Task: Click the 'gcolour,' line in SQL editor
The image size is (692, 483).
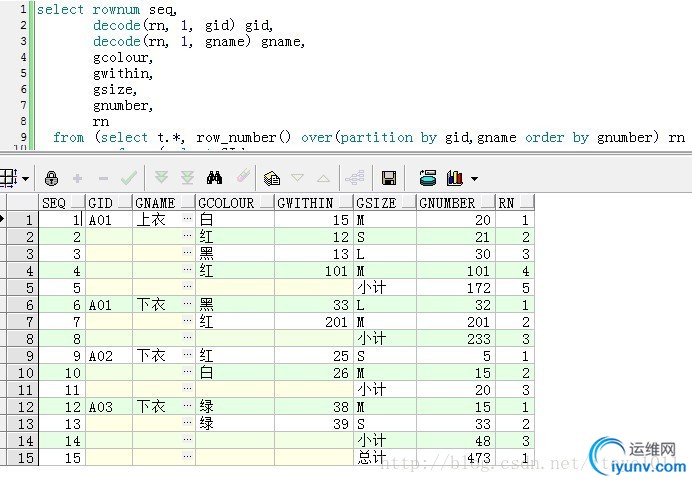Action: (x=123, y=58)
